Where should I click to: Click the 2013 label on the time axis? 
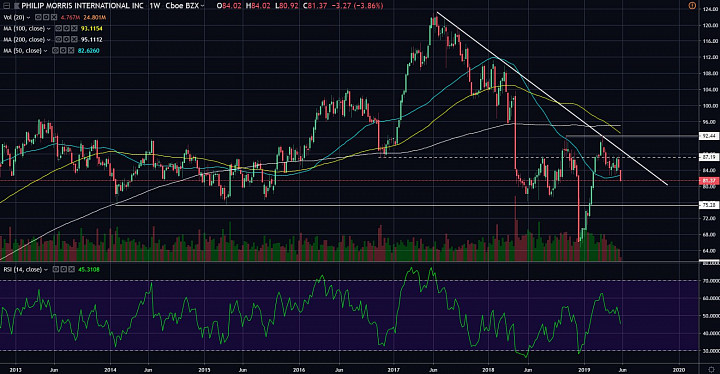pyautogui.click(x=16, y=369)
